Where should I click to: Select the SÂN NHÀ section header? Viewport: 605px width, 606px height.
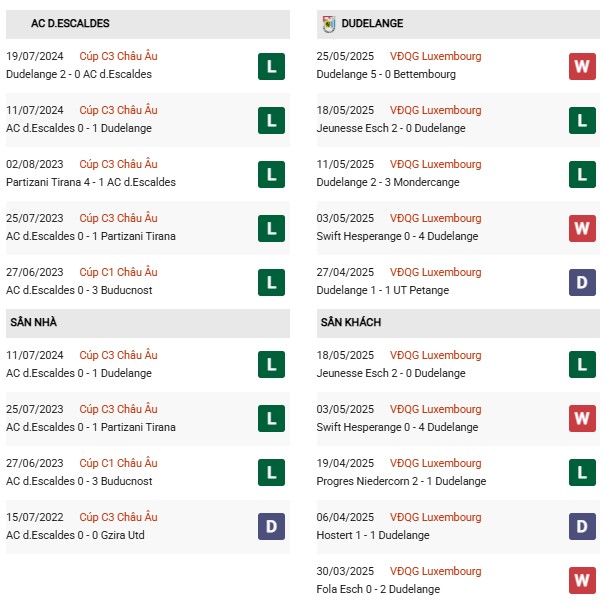(34, 322)
